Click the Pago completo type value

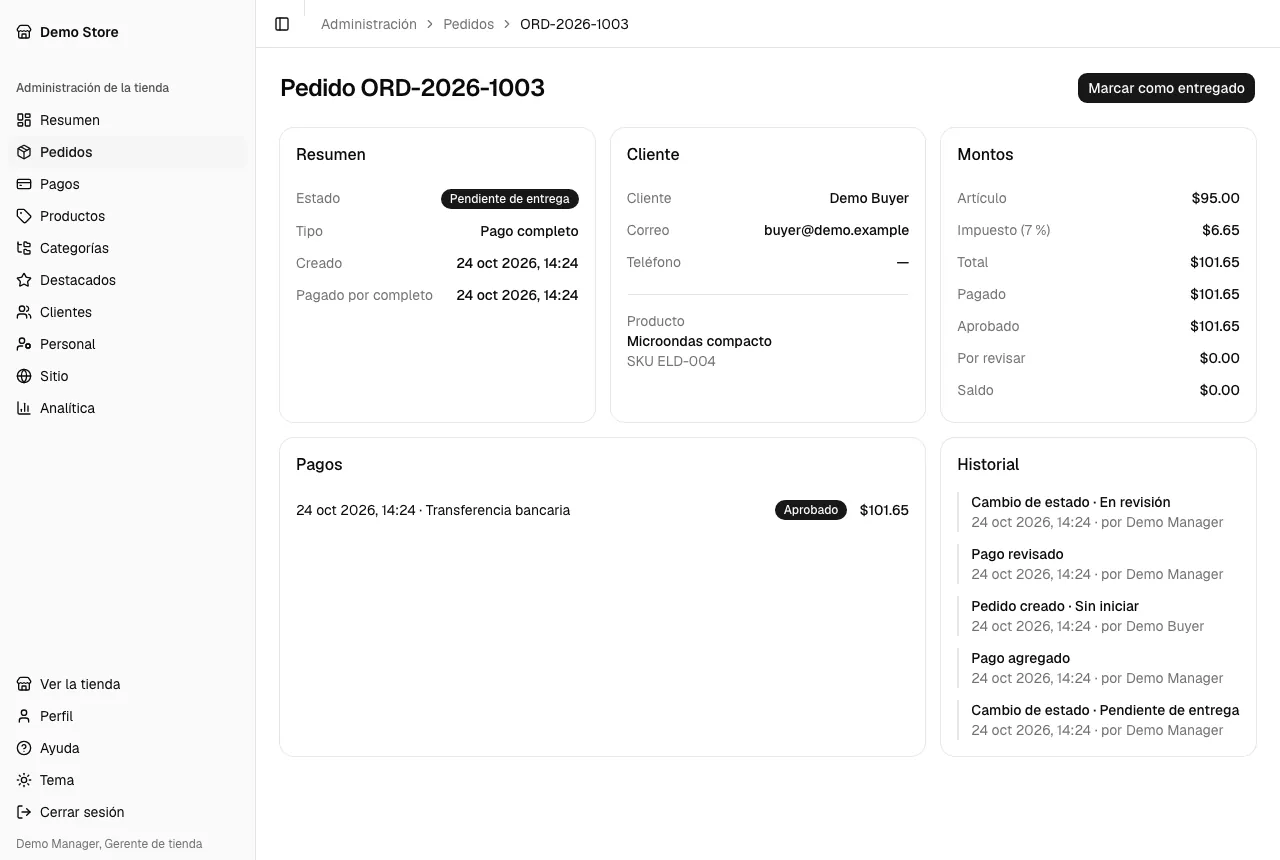click(529, 231)
